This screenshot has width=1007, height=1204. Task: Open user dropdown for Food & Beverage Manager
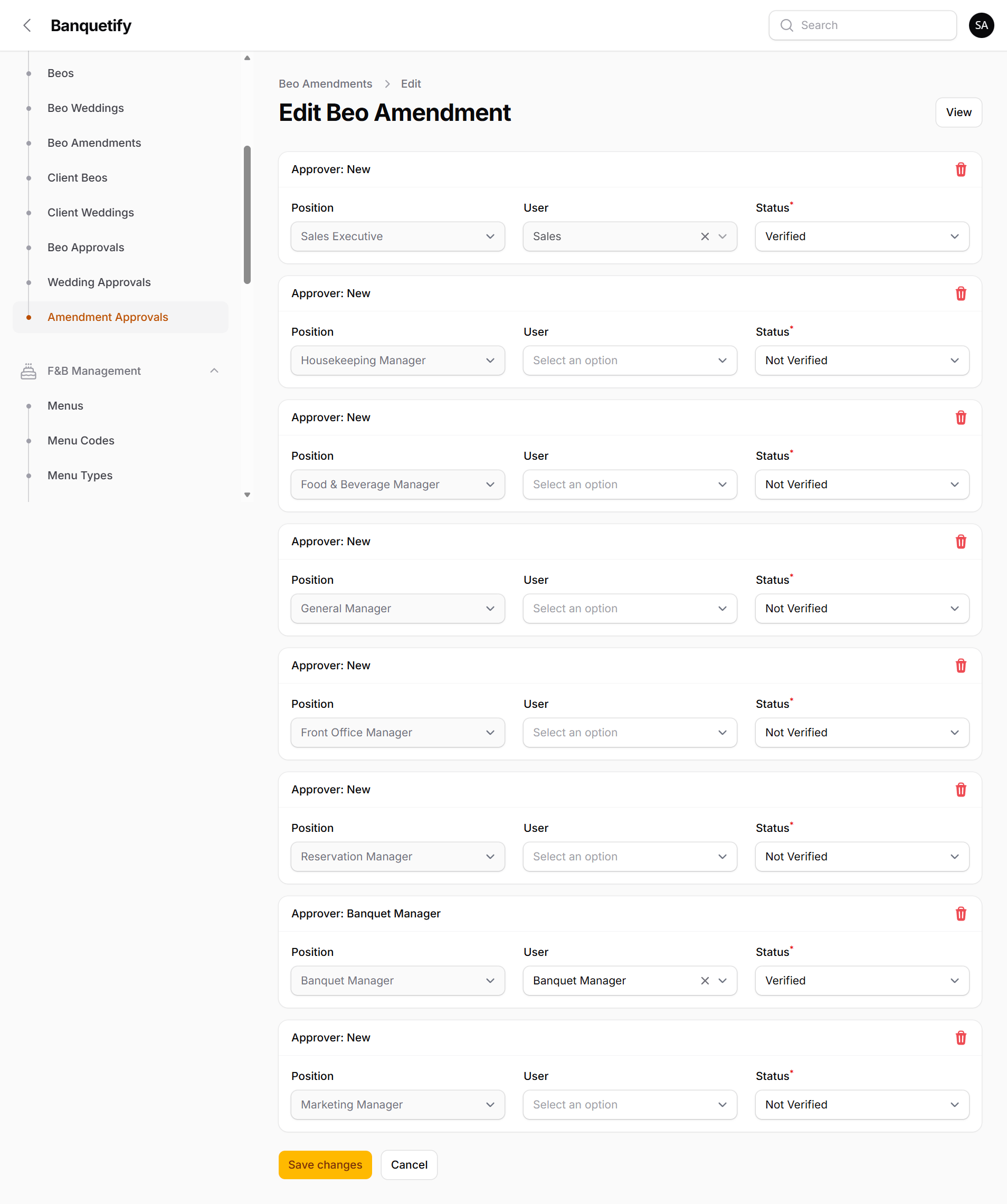point(629,485)
